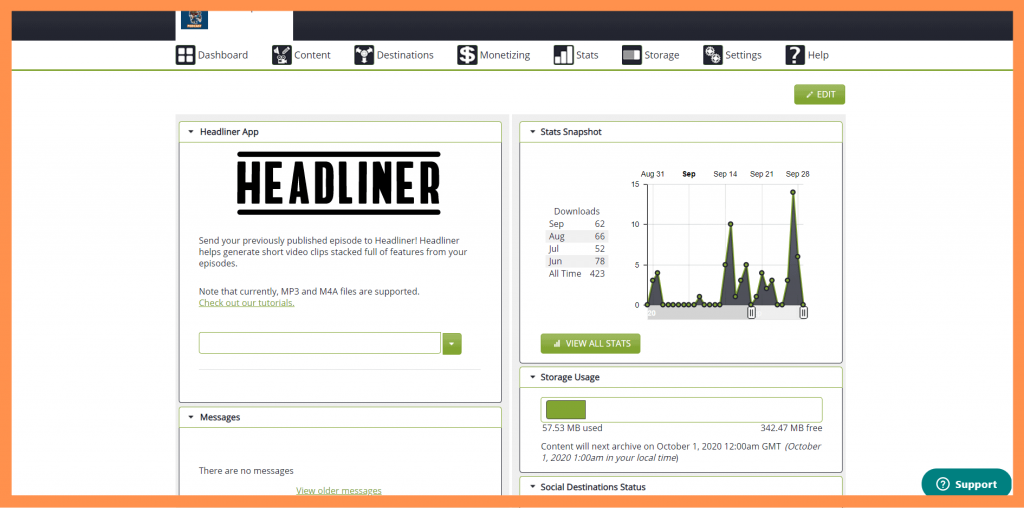Click the Settings gears icon

pos(712,55)
